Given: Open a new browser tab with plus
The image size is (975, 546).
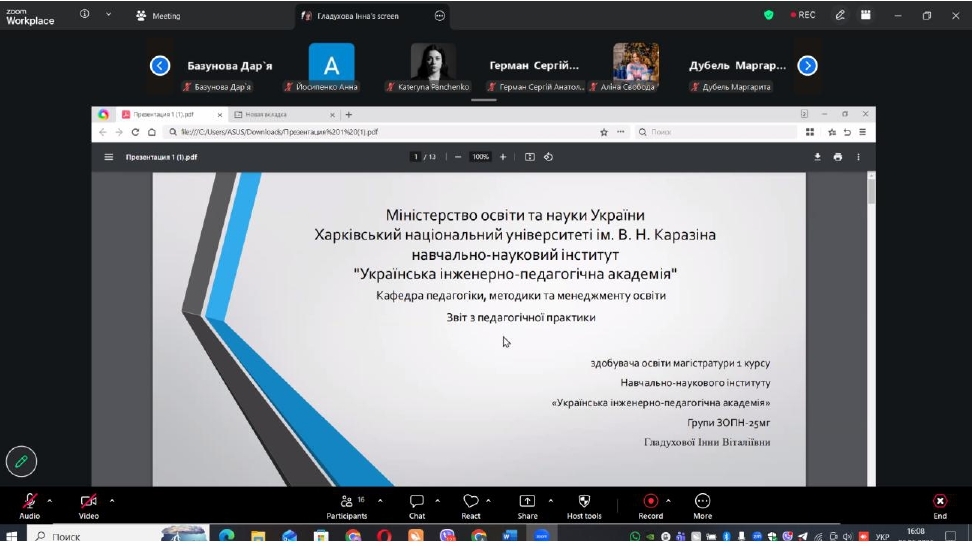Looking at the screenshot, I should [349, 115].
